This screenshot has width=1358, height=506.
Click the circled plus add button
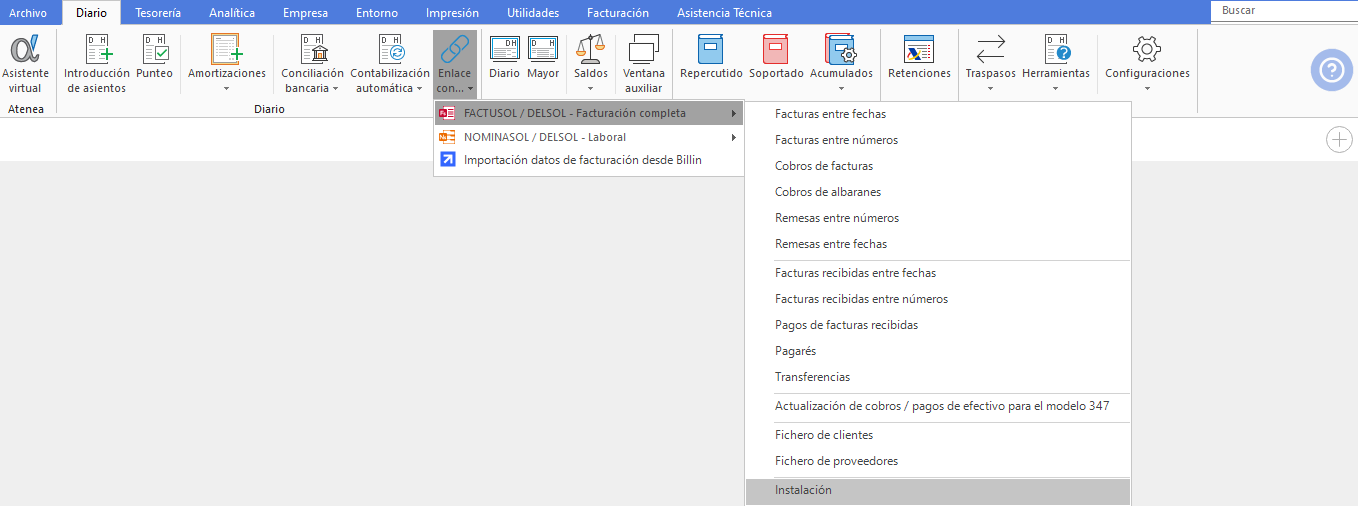click(x=1339, y=140)
